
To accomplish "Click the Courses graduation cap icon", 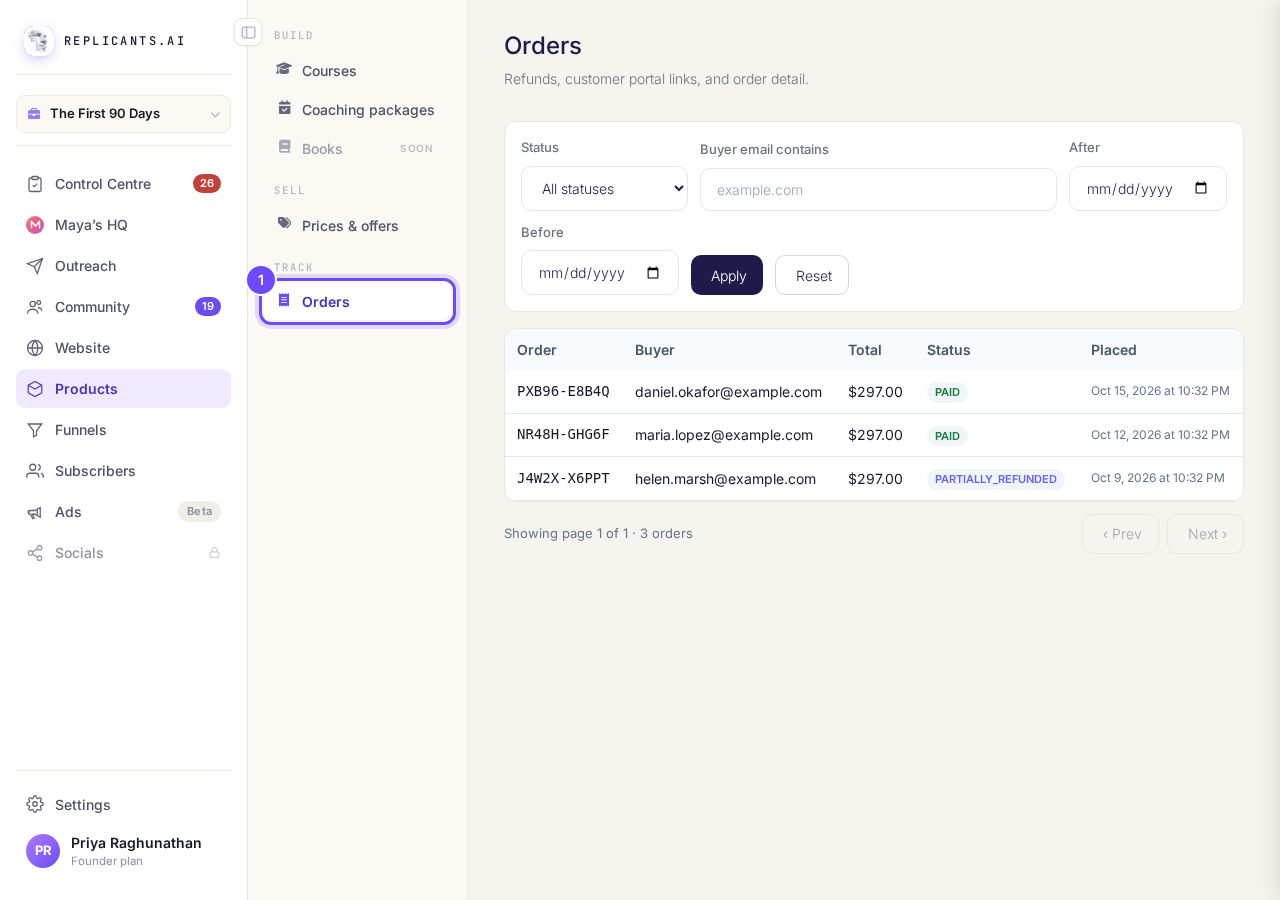I will click(284, 69).
